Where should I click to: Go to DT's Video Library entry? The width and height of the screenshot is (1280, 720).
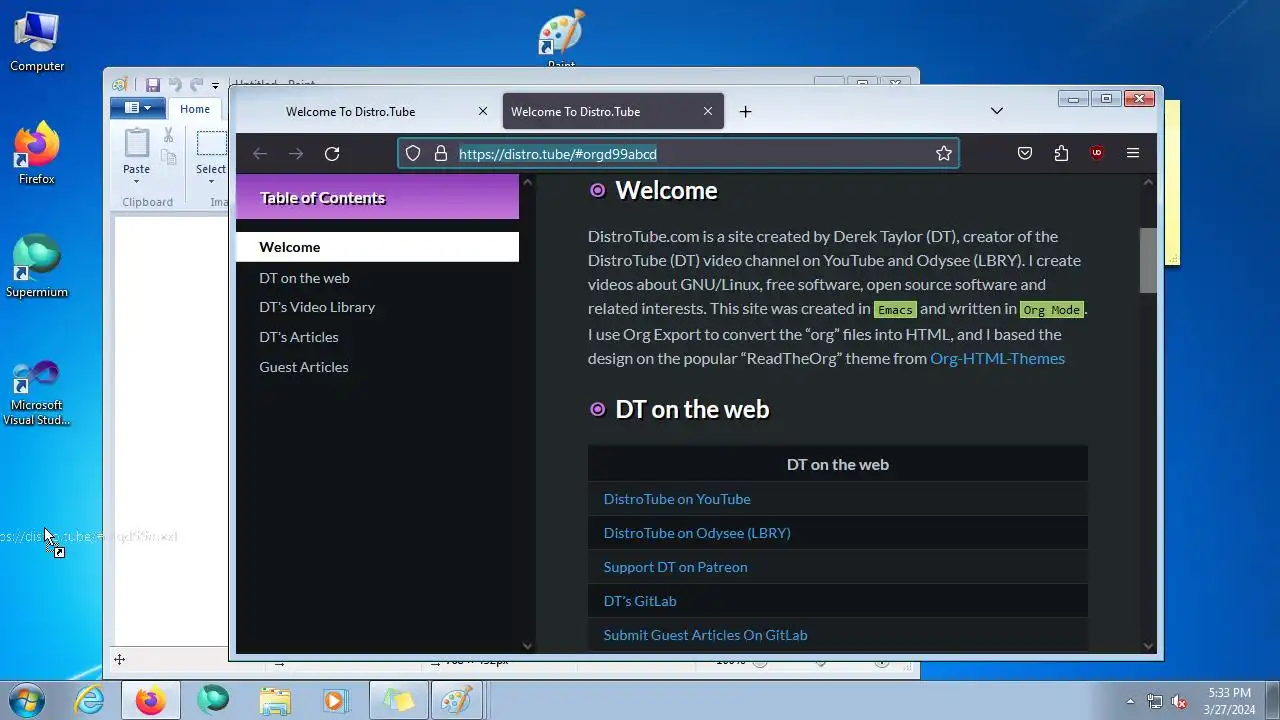click(x=317, y=307)
